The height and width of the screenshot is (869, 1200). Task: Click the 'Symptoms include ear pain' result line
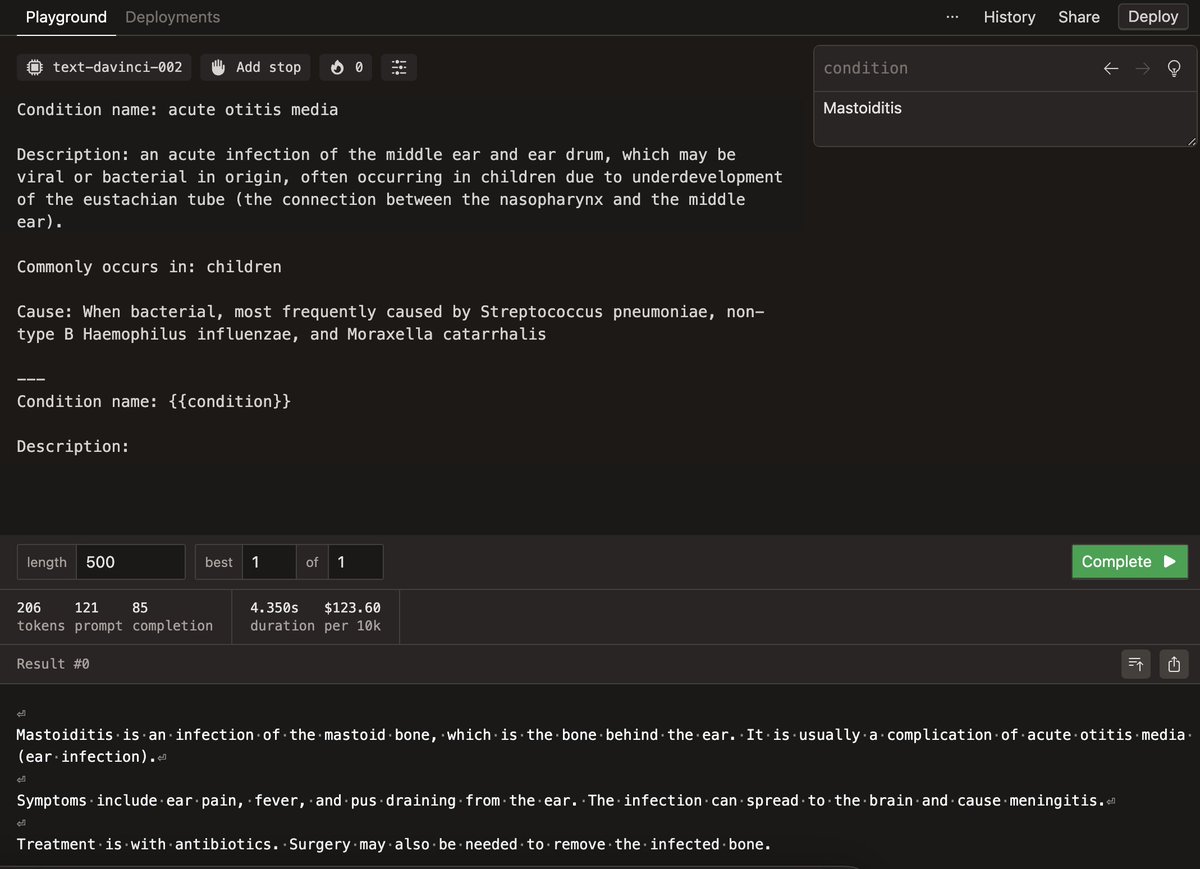coord(565,800)
